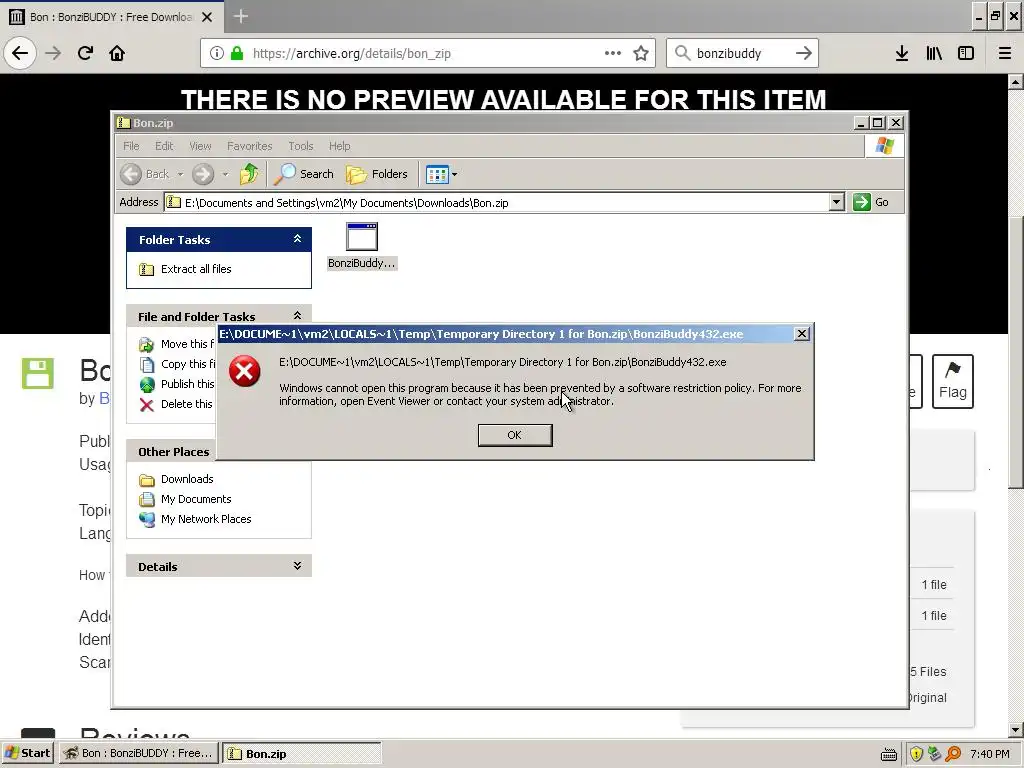
Task: Click the Flag button on archive page
Action: tap(952, 381)
